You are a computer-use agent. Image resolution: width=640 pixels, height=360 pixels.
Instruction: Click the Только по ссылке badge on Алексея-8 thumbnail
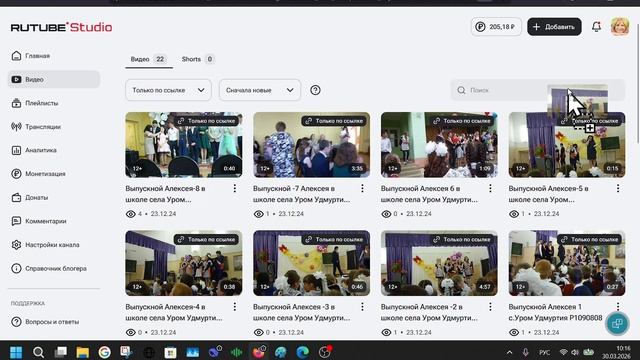[x=207, y=121]
